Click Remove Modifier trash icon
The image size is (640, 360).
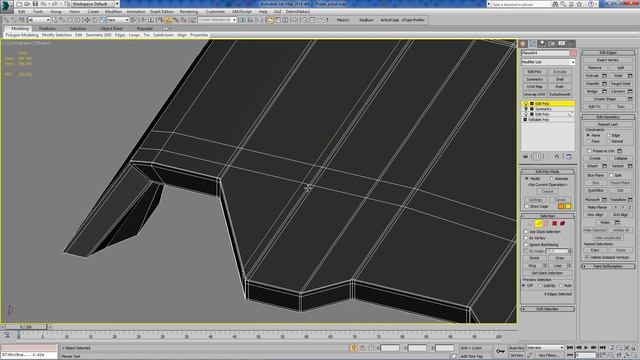(557, 157)
